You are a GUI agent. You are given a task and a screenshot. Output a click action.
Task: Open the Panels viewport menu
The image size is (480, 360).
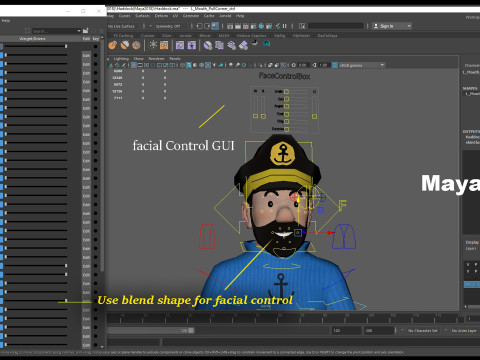coord(175,59)
